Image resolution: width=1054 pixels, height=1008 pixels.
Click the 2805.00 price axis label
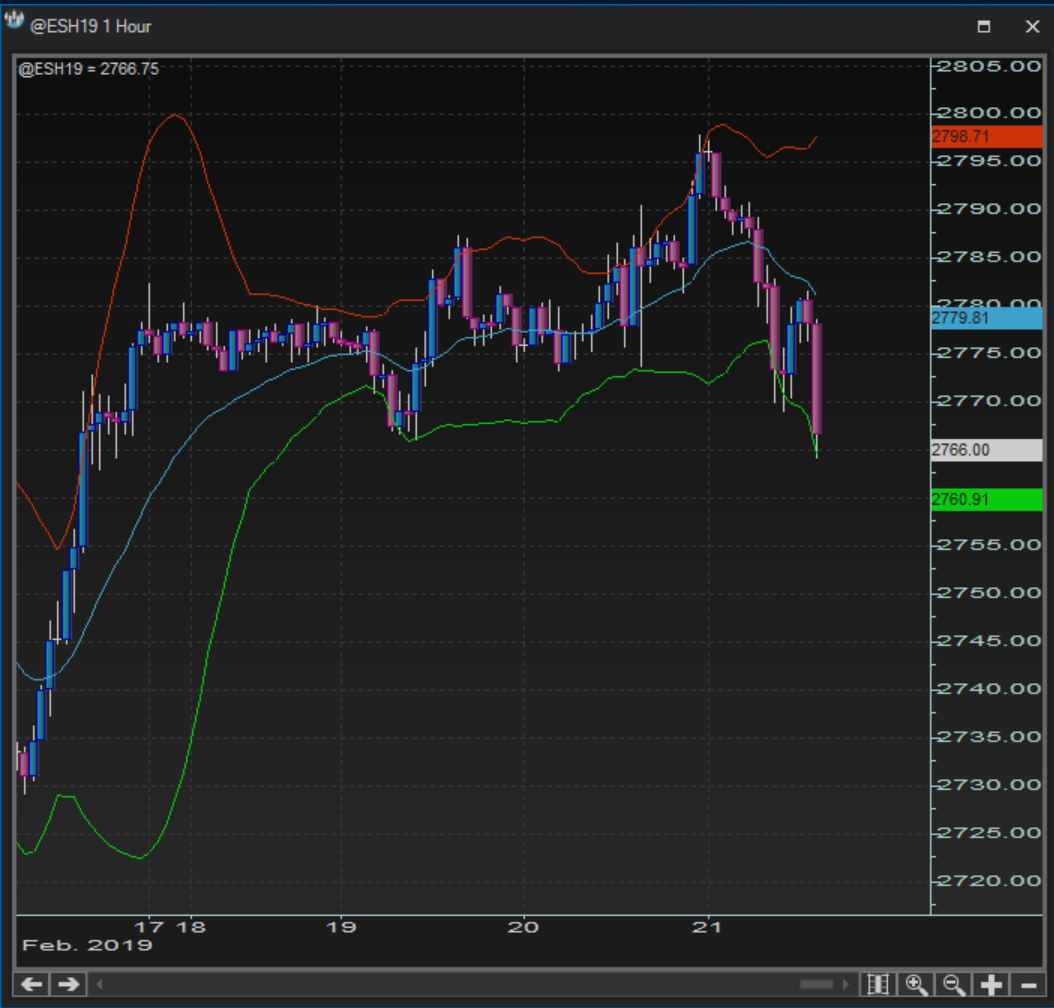(989, 66)
